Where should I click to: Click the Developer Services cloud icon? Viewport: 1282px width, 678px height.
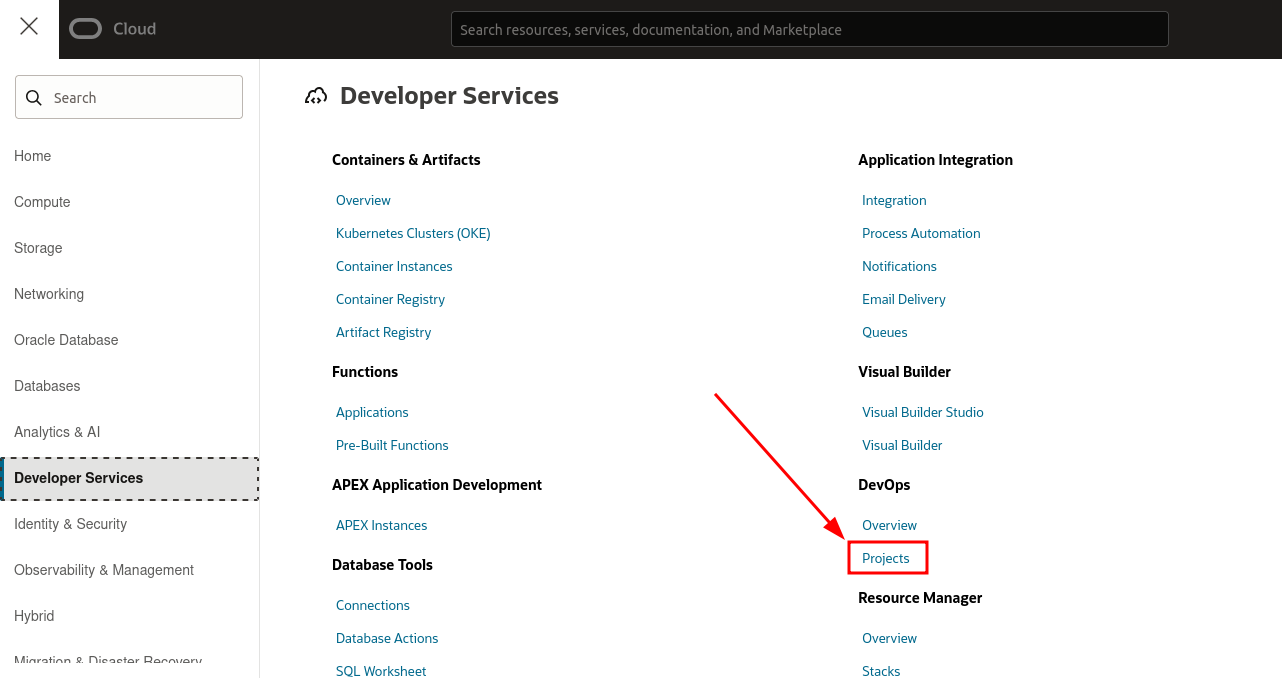coord(316,96)
